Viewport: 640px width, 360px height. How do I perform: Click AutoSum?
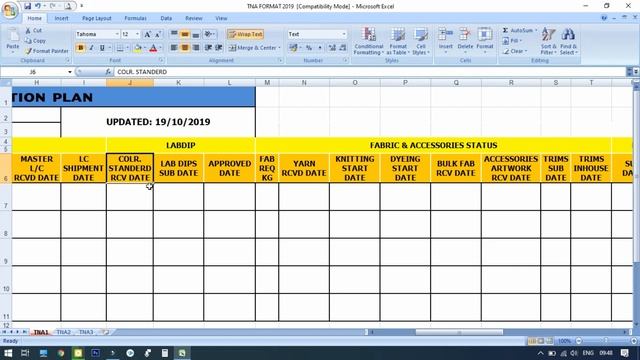[518, 31]
